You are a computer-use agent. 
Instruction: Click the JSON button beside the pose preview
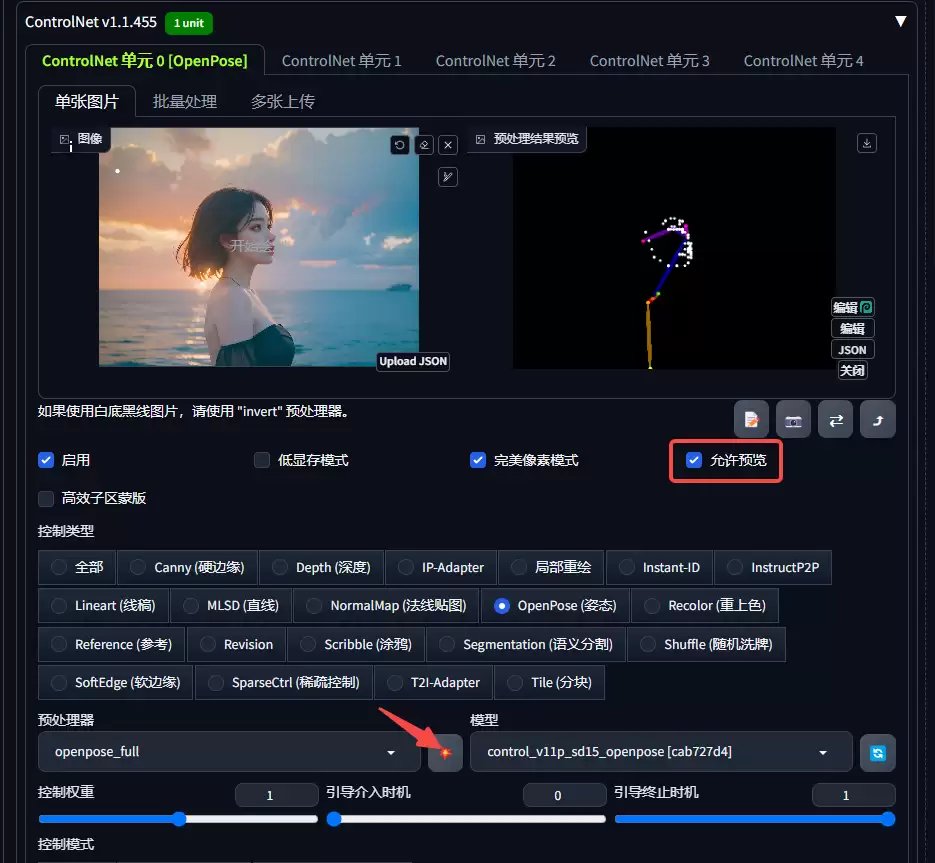852,349
